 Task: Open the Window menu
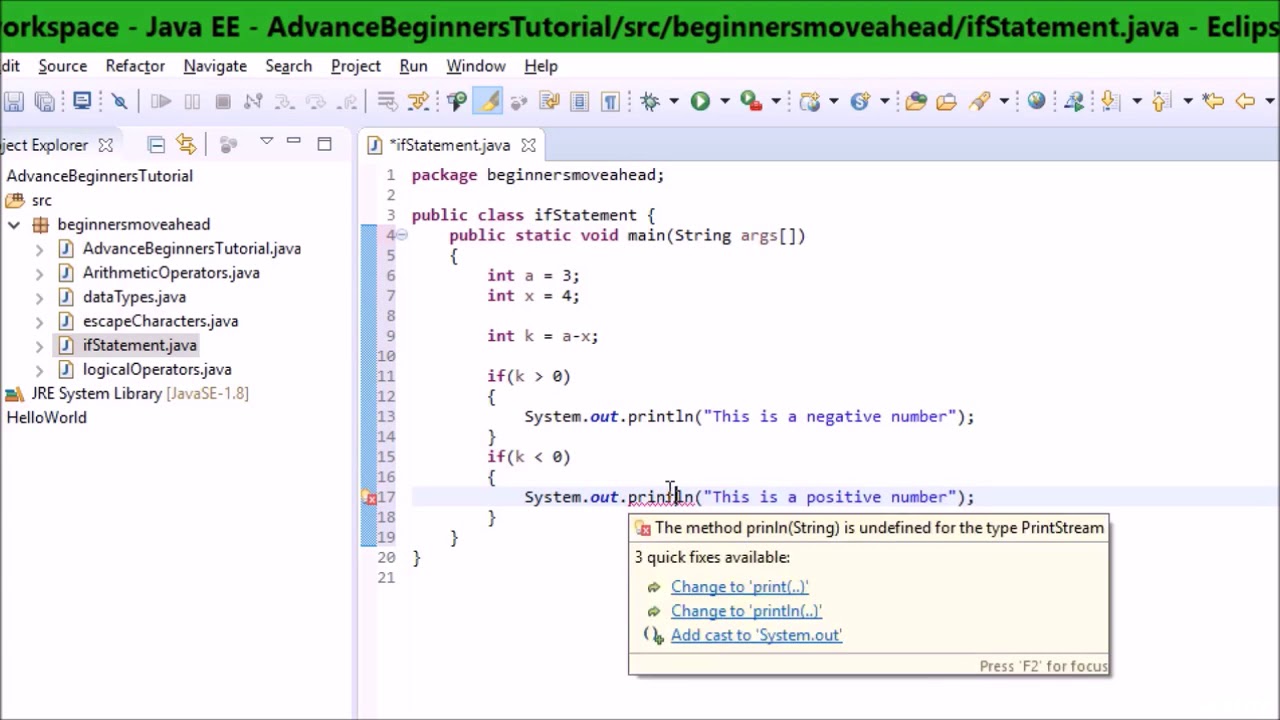(476, 66)
